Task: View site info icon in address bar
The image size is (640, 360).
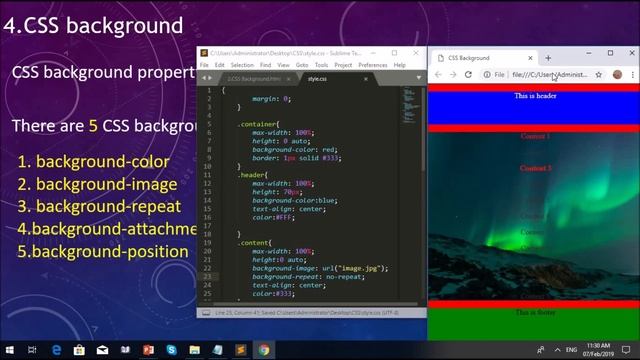Action: [487, 75]
